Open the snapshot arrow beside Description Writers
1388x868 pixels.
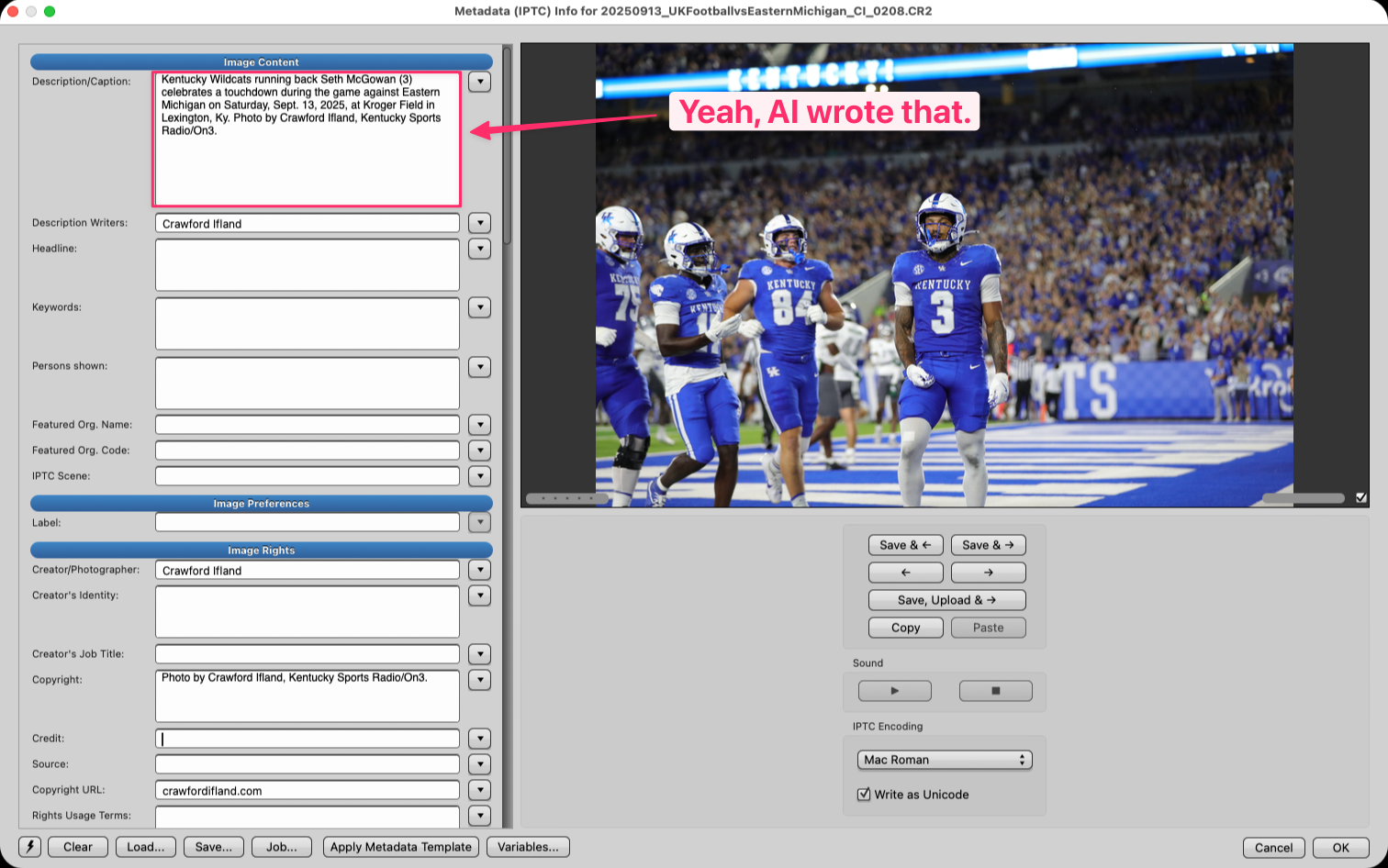[x=479, y=223]
